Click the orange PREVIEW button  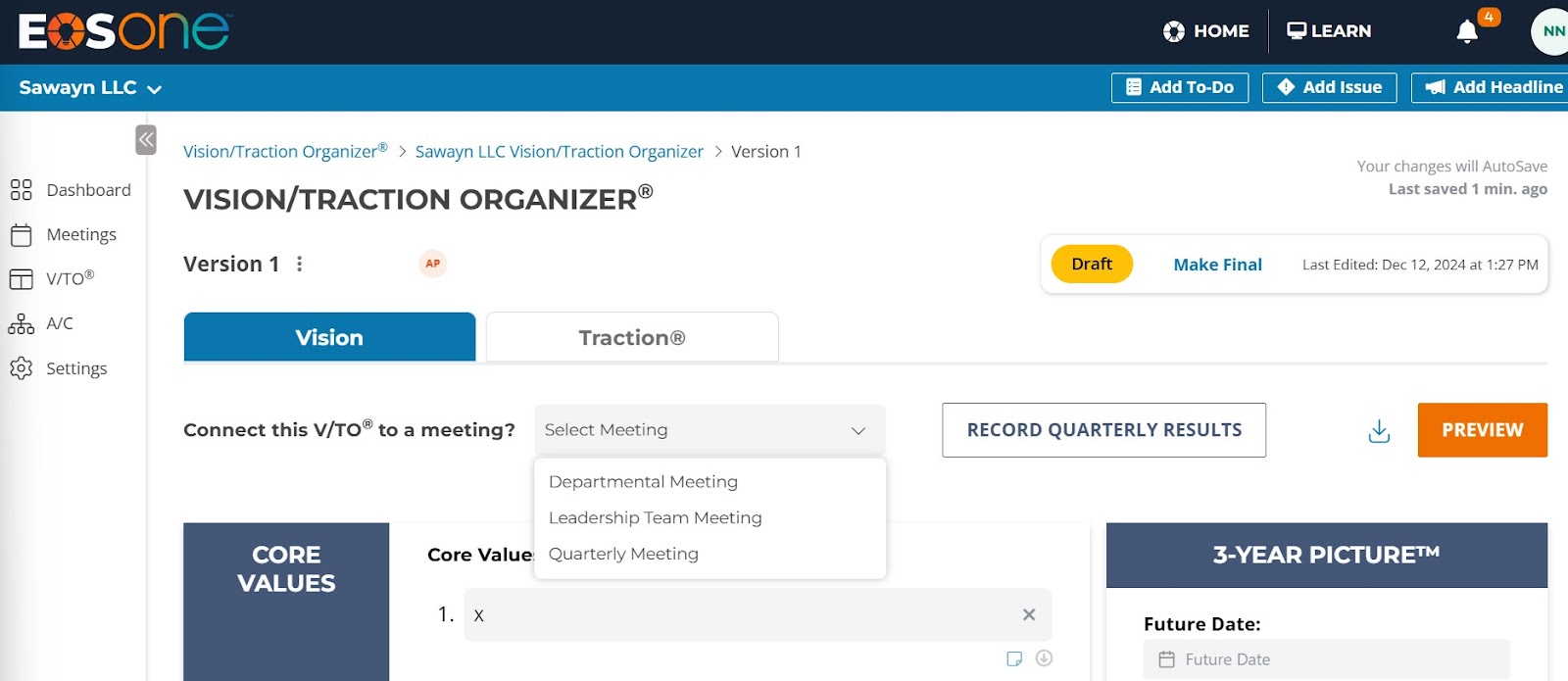point(1483,430)
